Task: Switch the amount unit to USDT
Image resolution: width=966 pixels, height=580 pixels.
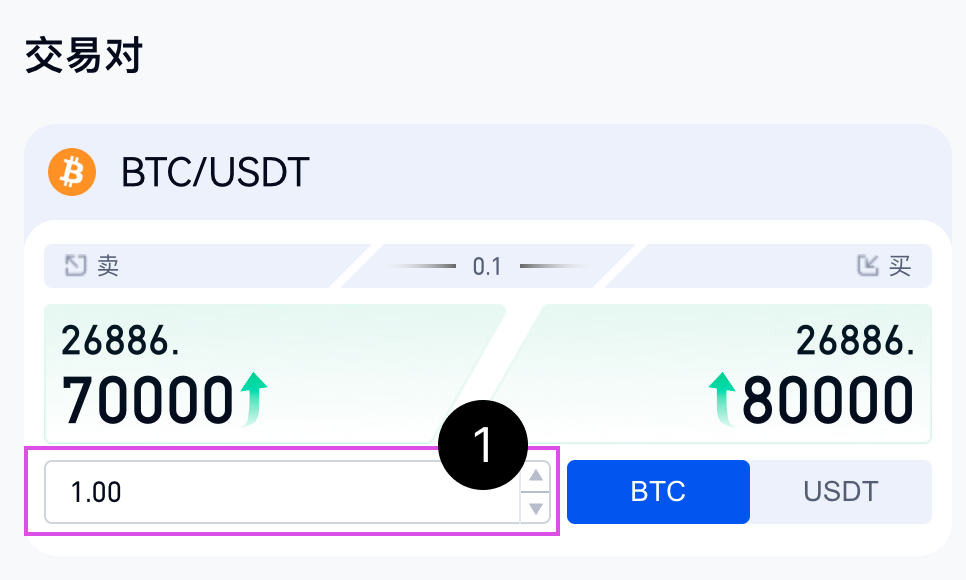Action: point(840,492)
